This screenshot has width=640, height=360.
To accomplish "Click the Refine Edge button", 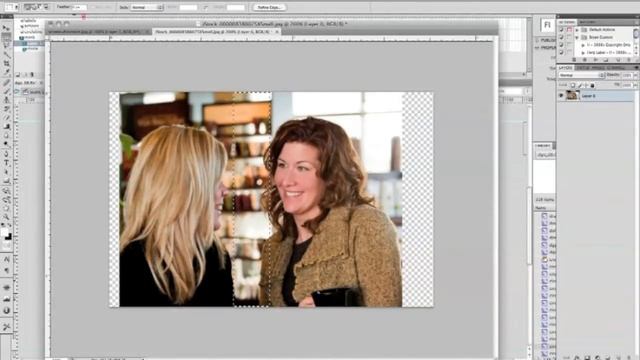I will pyautogui.click(x=269, y=7).
